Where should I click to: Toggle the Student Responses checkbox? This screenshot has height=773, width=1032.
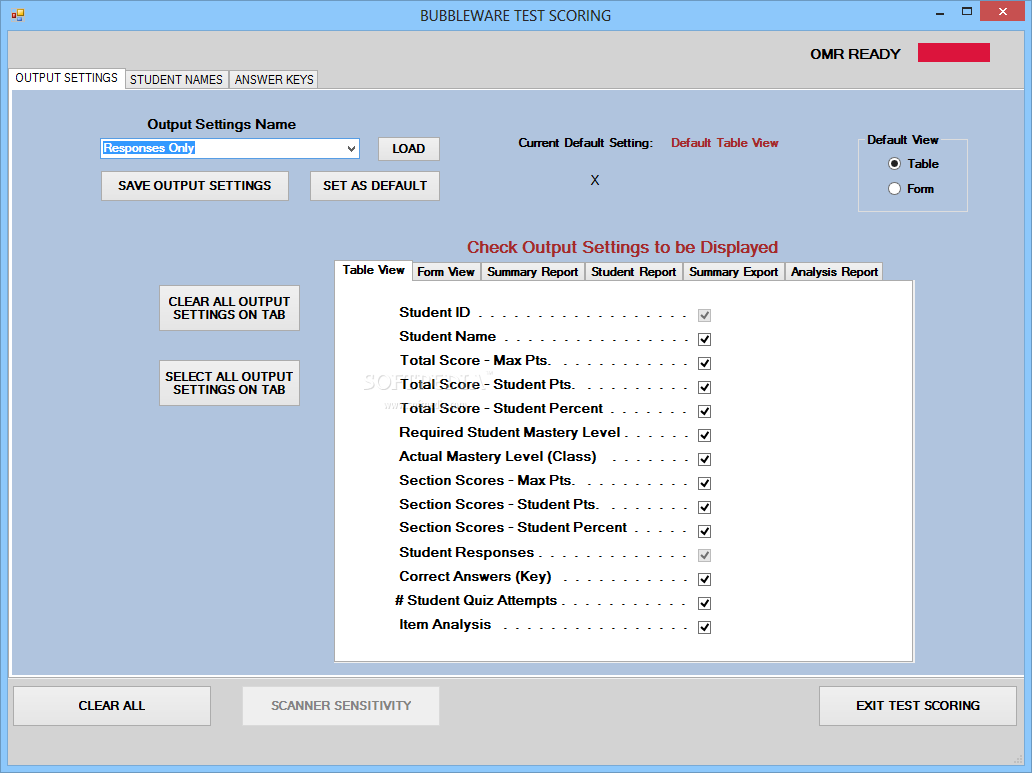click(704, 556)
